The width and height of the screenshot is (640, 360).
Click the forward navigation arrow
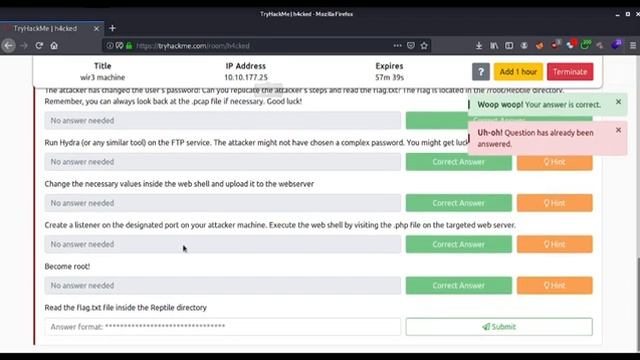click(24, 46)
